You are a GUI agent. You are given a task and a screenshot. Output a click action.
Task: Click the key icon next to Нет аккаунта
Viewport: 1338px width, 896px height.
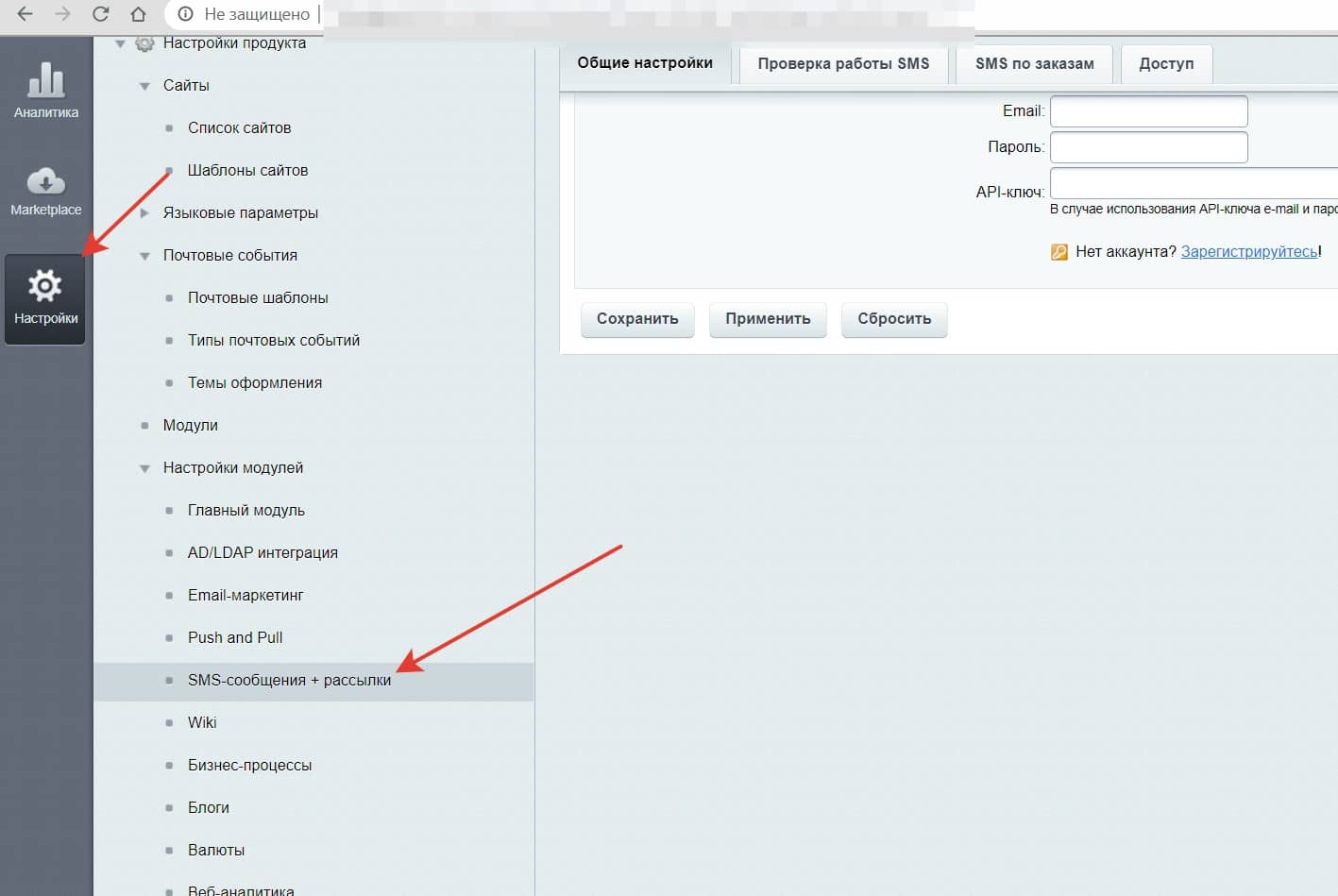[x=1059, y=252]
